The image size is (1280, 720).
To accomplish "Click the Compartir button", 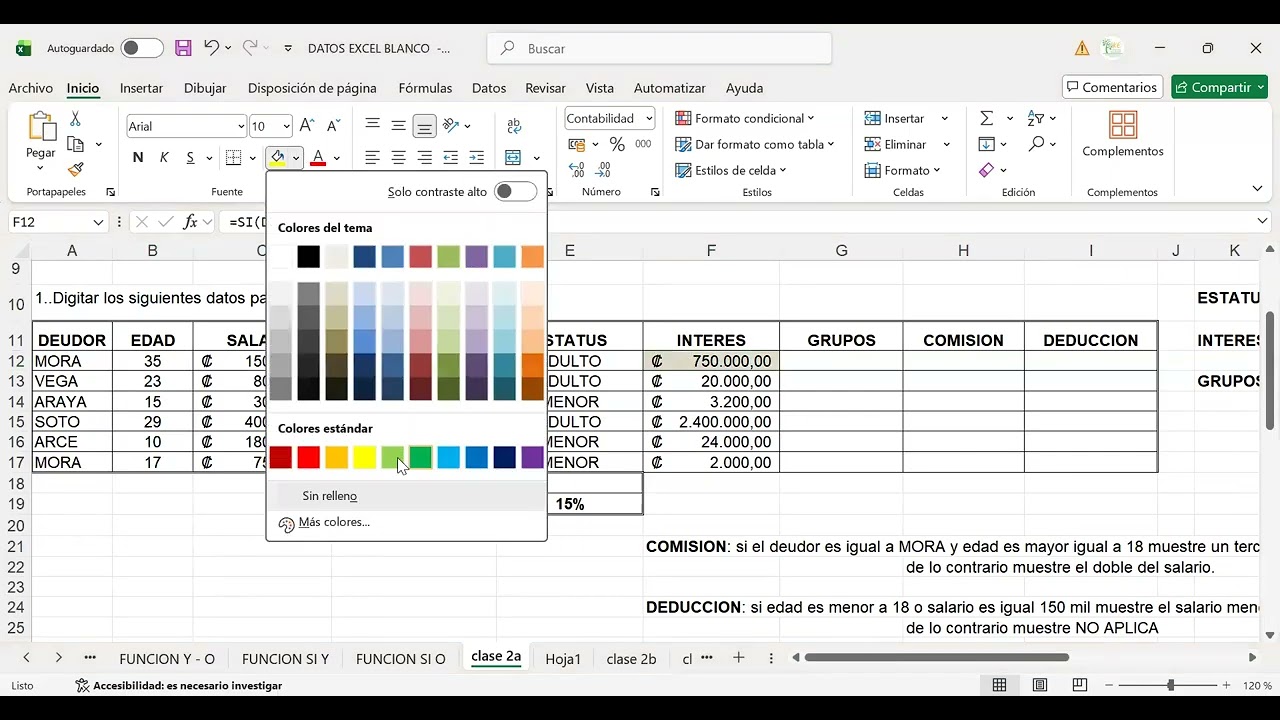I will [1219, 87].
